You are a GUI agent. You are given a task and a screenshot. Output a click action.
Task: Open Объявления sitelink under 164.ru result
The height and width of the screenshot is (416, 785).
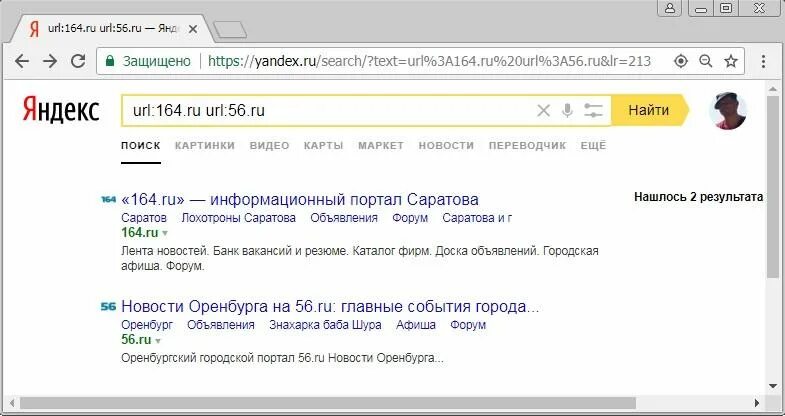tap(344, 218)
